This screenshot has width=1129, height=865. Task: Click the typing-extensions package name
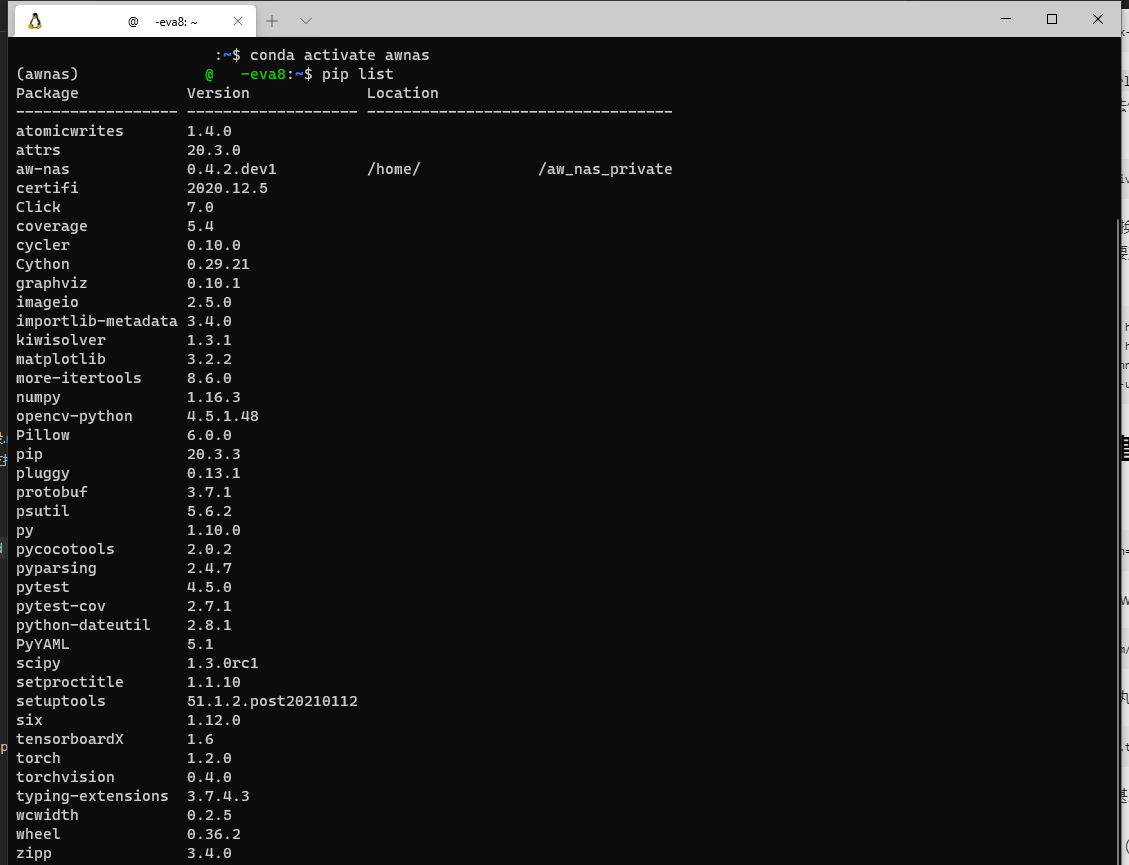(92, 796)
